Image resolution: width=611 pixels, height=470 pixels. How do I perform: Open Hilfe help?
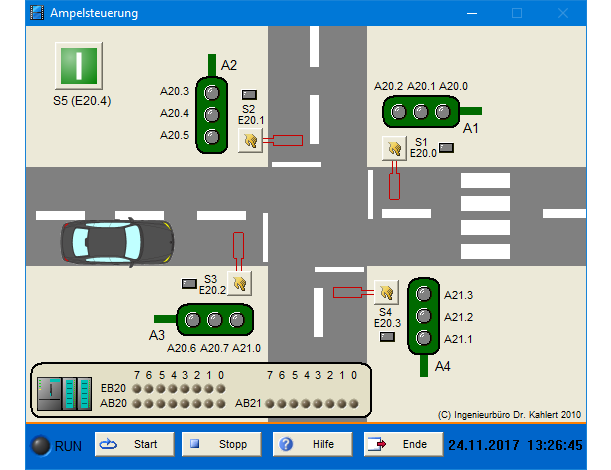pos(313,444)
